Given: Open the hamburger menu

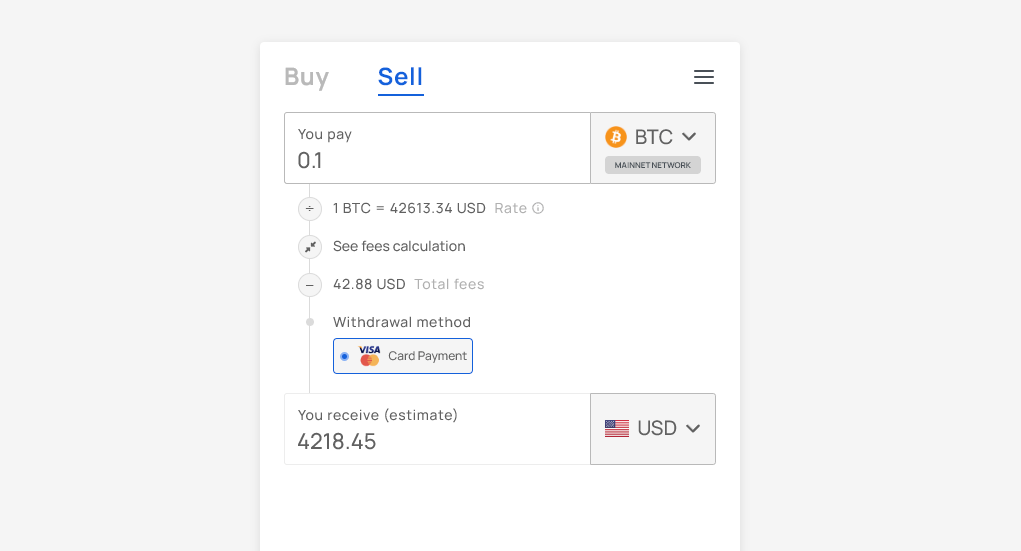Looking at the screenshot, I should coord(704,77).
